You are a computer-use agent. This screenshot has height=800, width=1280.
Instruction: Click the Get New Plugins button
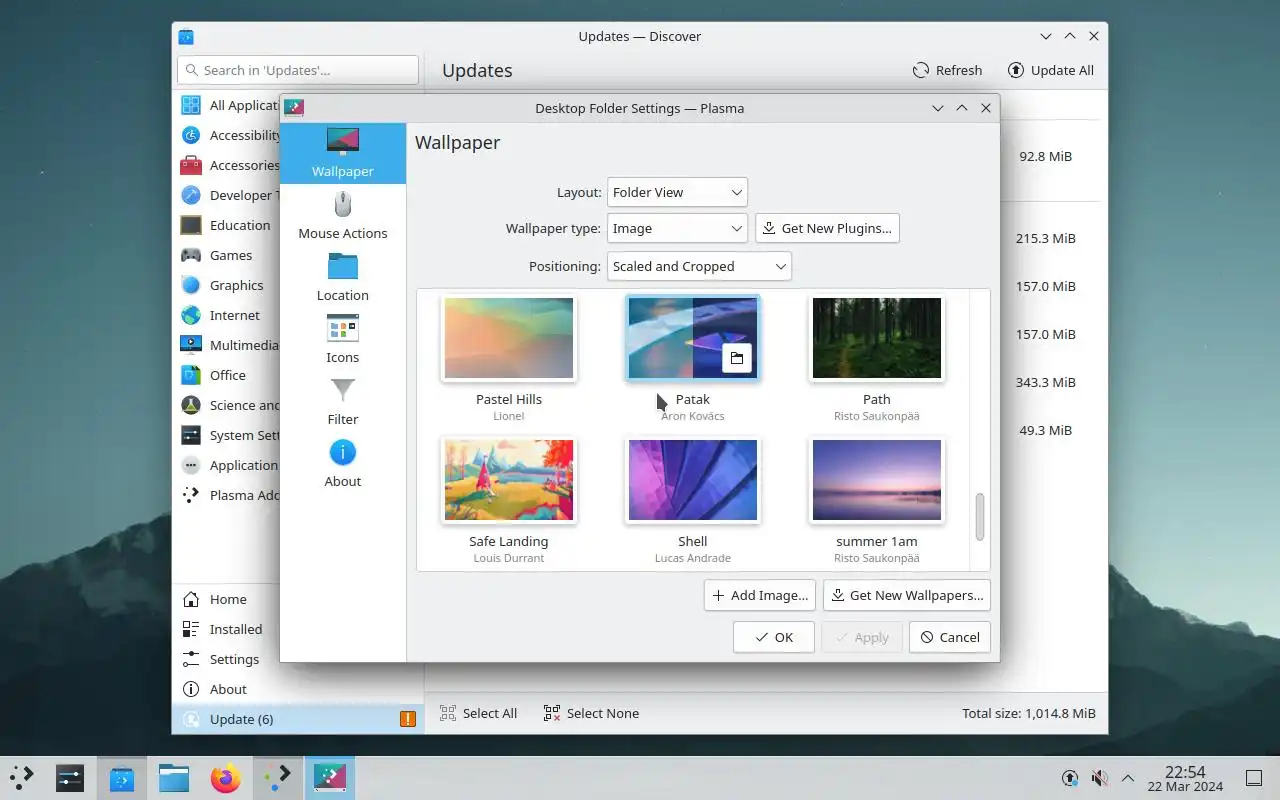coord(827,228)
